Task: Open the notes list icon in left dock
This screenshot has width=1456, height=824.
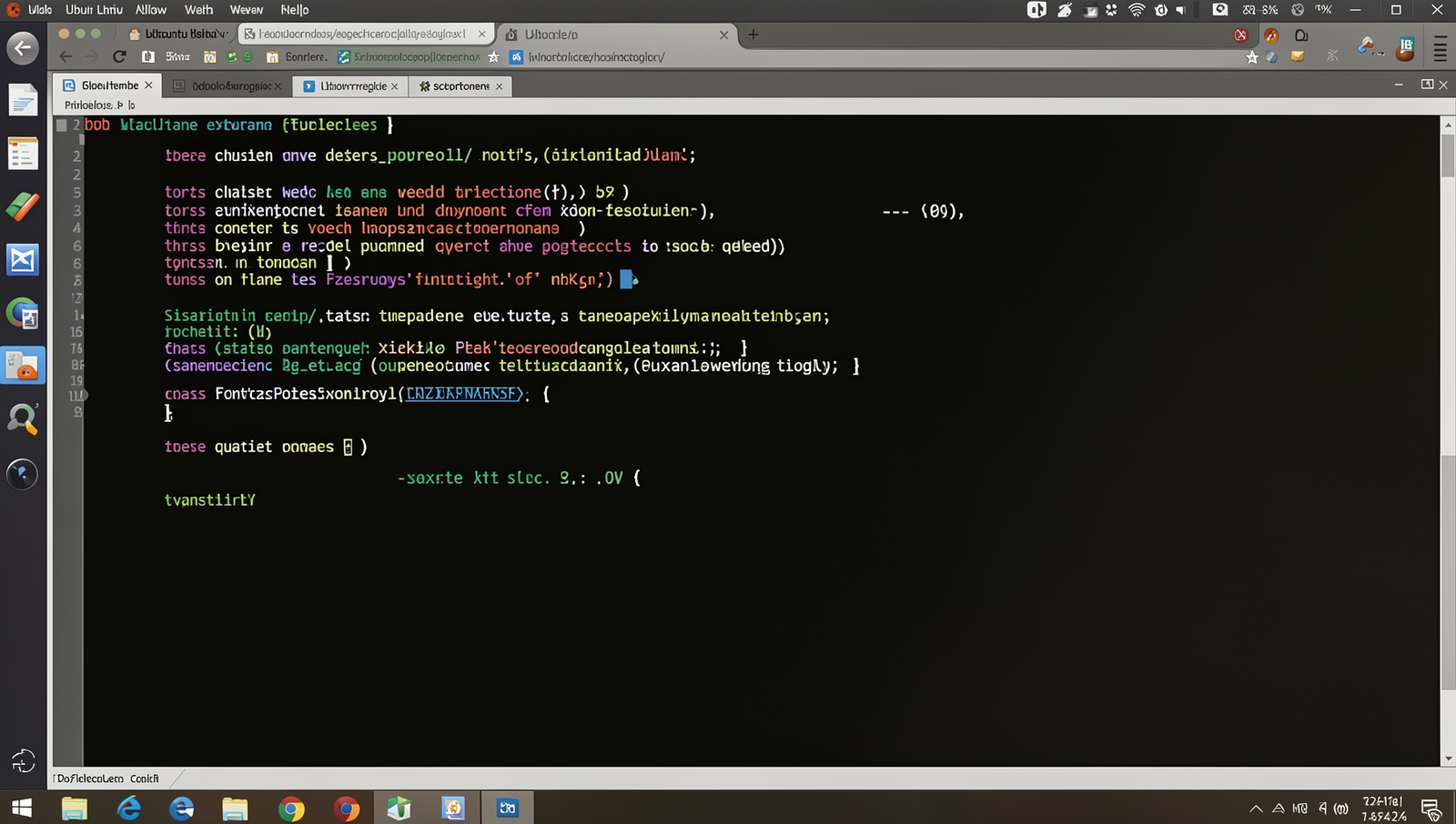Action: (23, 154)
